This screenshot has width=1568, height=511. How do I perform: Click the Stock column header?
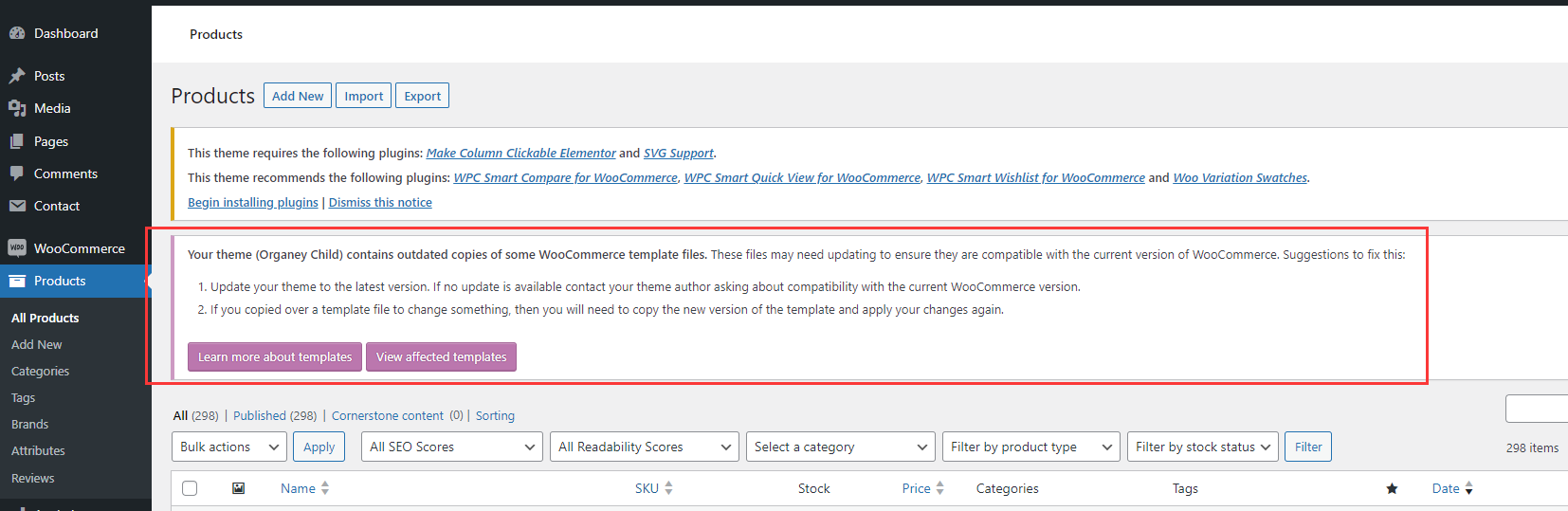coord(814,488)
